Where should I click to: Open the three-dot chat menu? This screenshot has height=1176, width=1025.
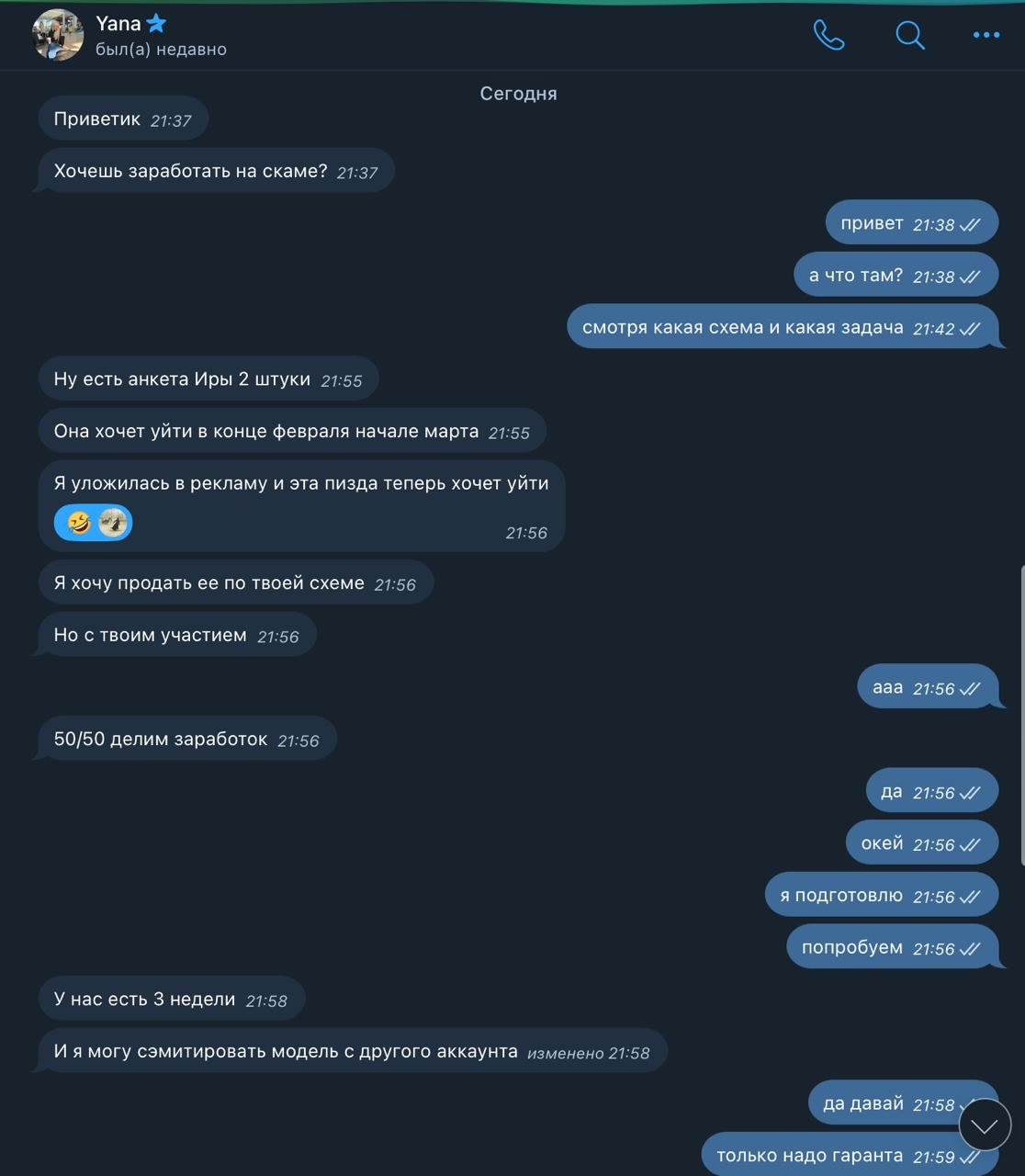click(x=986, y=35)
